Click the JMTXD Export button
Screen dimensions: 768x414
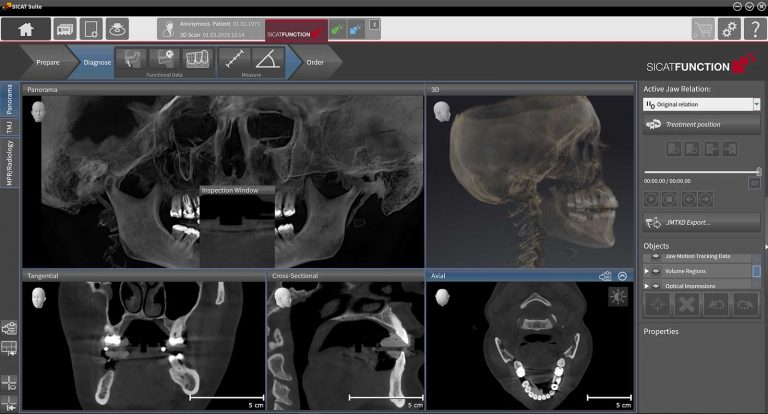[700, 223]
